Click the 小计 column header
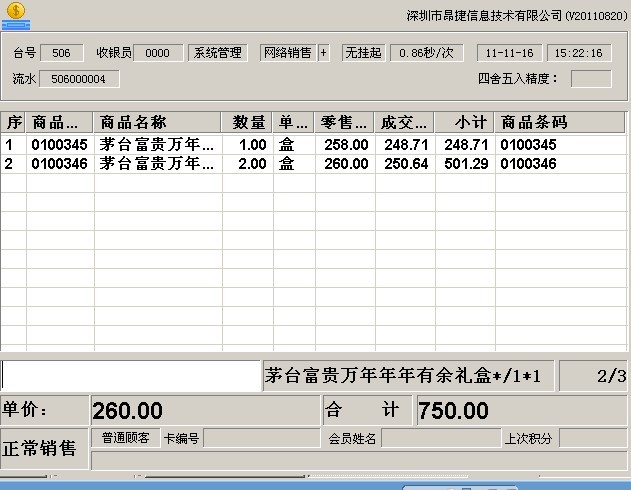631x490 pixels. 464,122
